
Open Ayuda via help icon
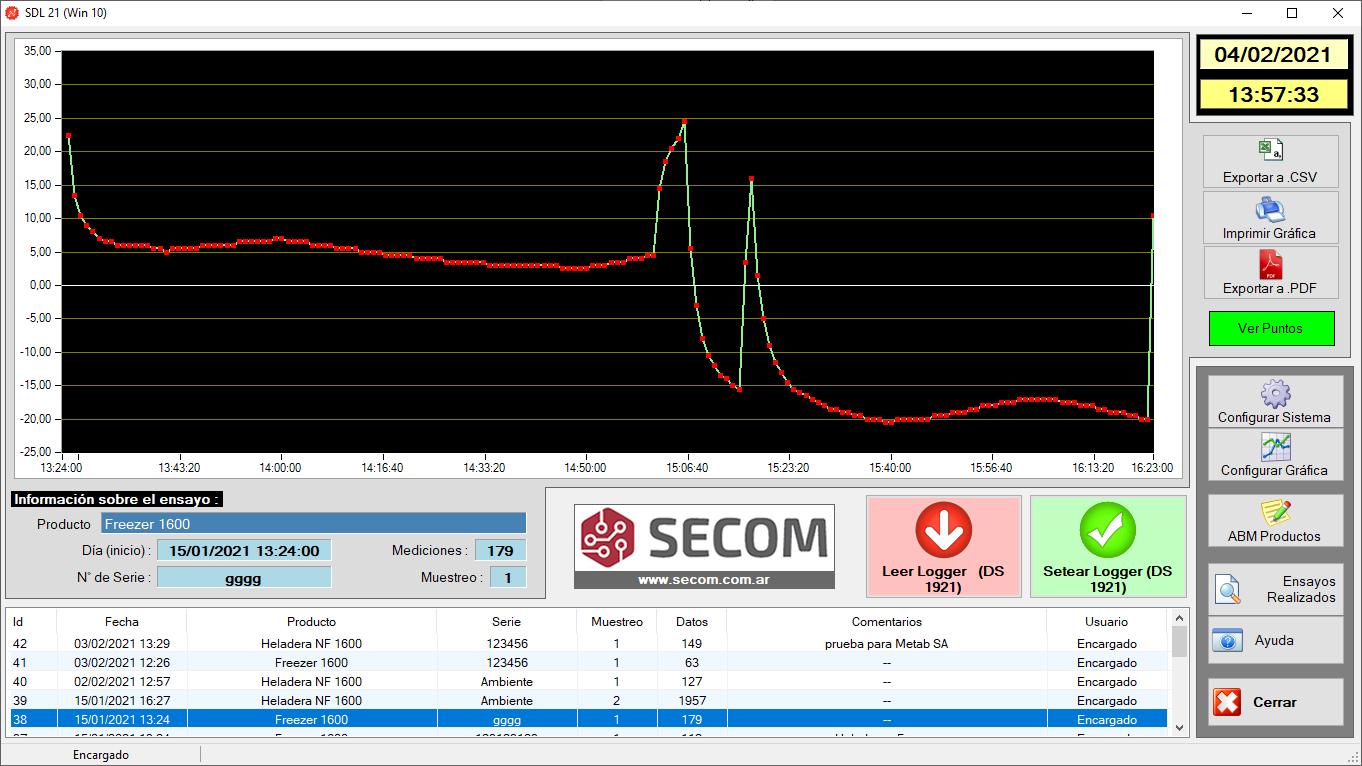point(1227,640)
